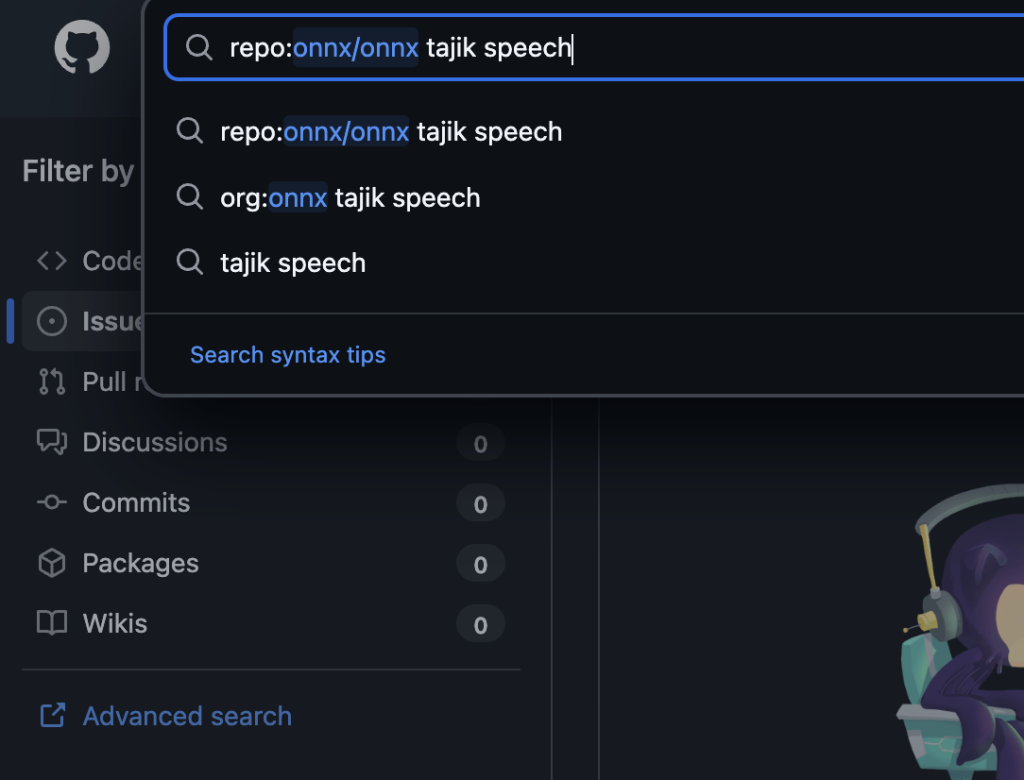The width and height of the screenshot is (1024, 780).
Task: Click the Code filter brackets icon
Action: 52,261
